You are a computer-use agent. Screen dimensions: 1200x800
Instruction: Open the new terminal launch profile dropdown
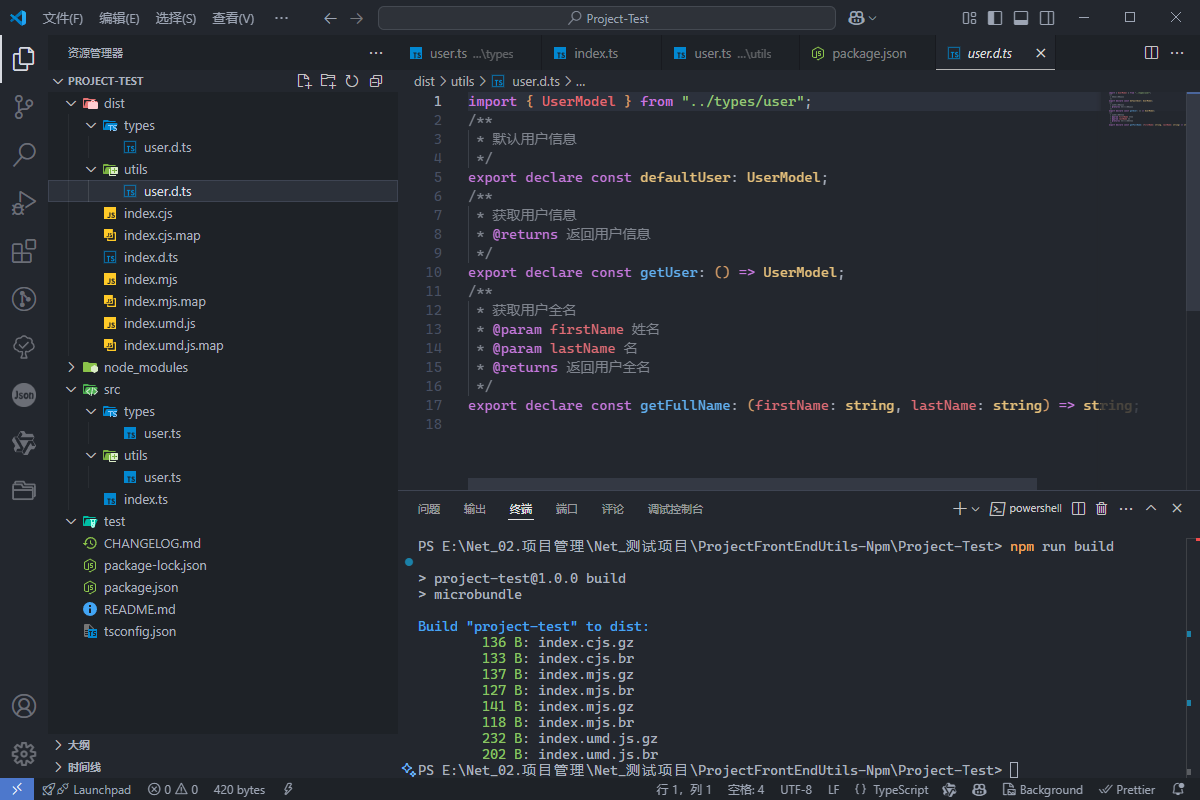[x=976, y=509]
